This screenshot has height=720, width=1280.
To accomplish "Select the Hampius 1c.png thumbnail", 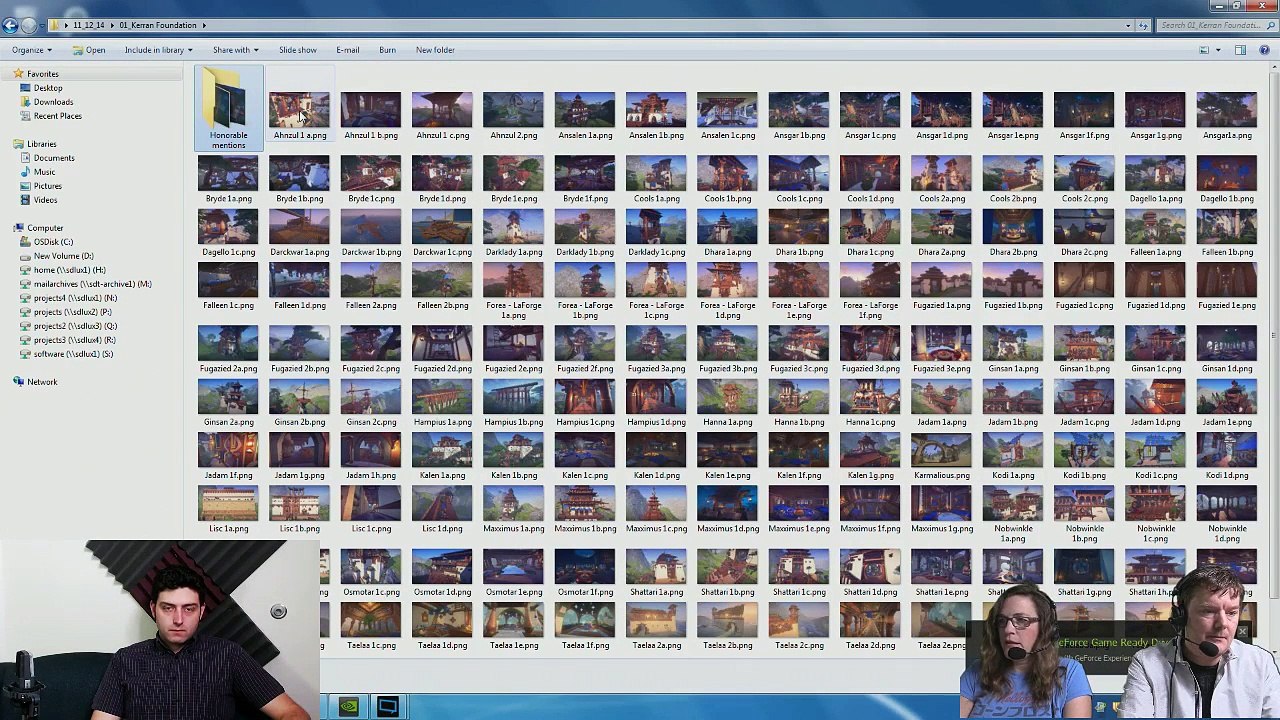I will tap(585, 398).
